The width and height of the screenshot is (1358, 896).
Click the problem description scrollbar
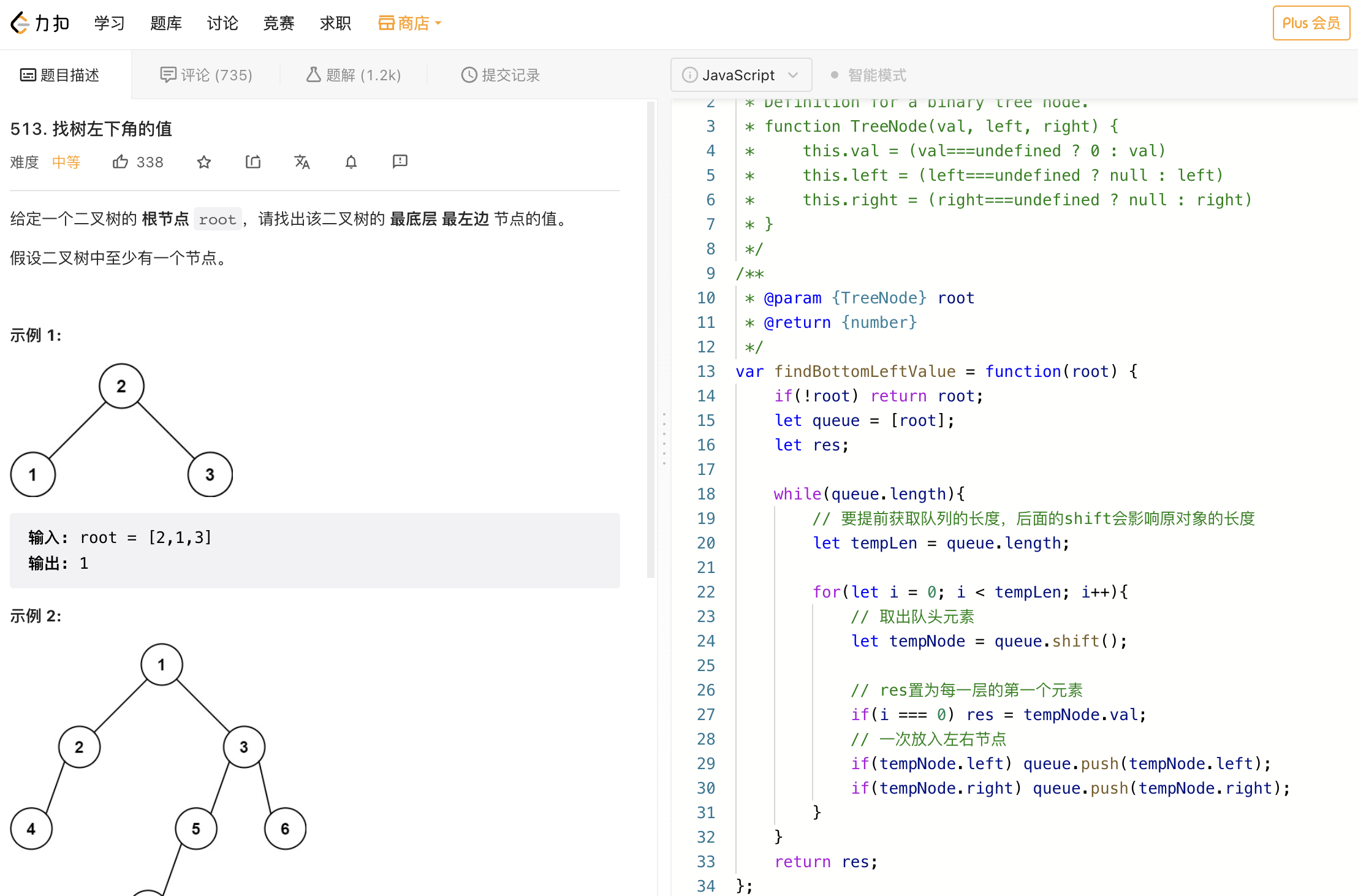pyautogui.click(x=651, y=340)
